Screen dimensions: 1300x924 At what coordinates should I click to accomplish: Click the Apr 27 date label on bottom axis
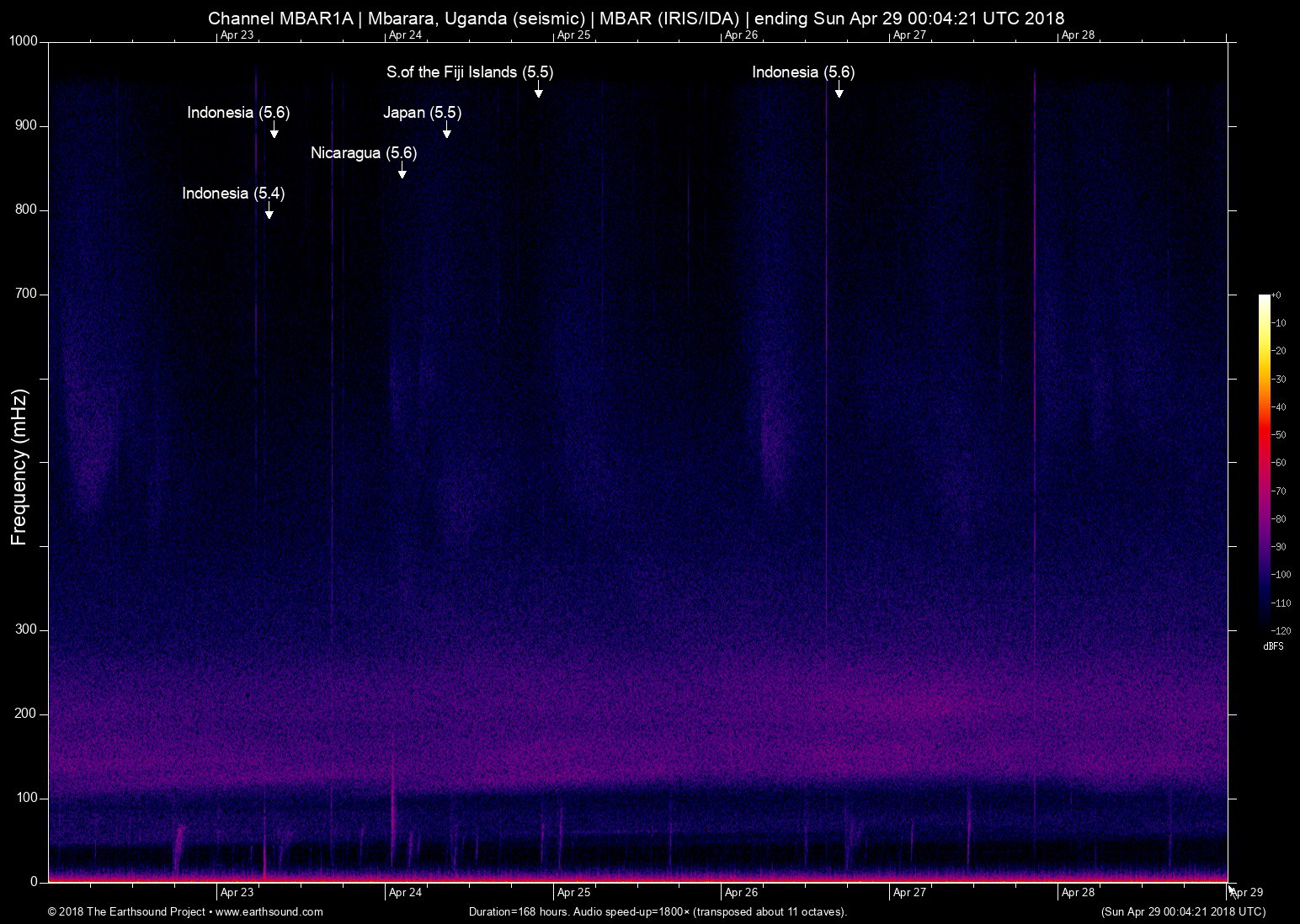pos(909,892)
